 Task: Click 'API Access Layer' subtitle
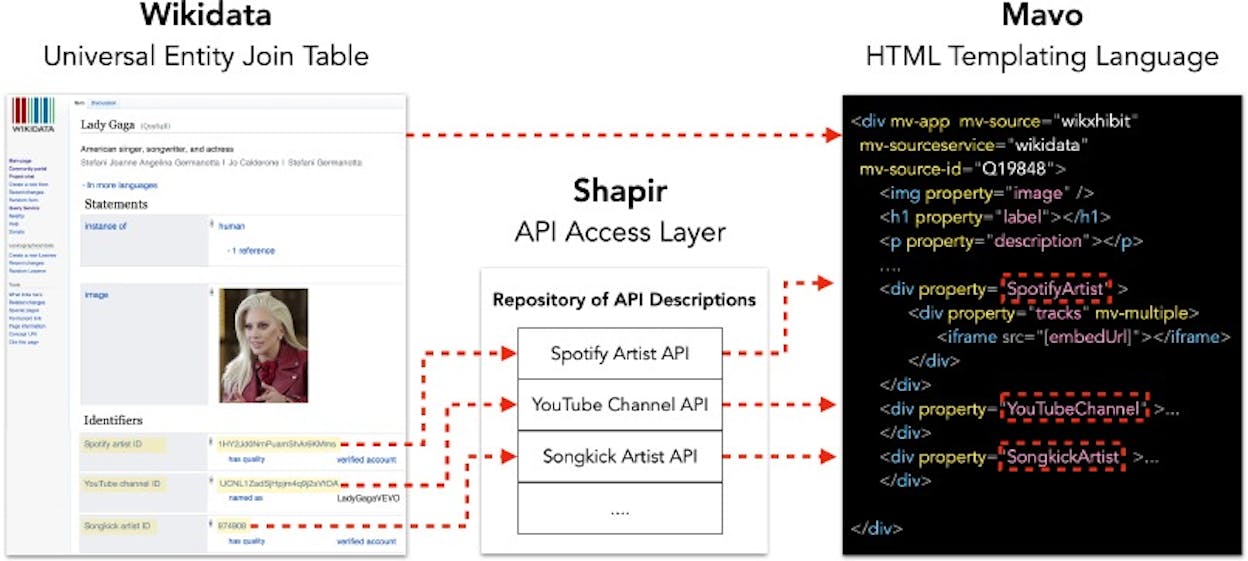(620, 233)
